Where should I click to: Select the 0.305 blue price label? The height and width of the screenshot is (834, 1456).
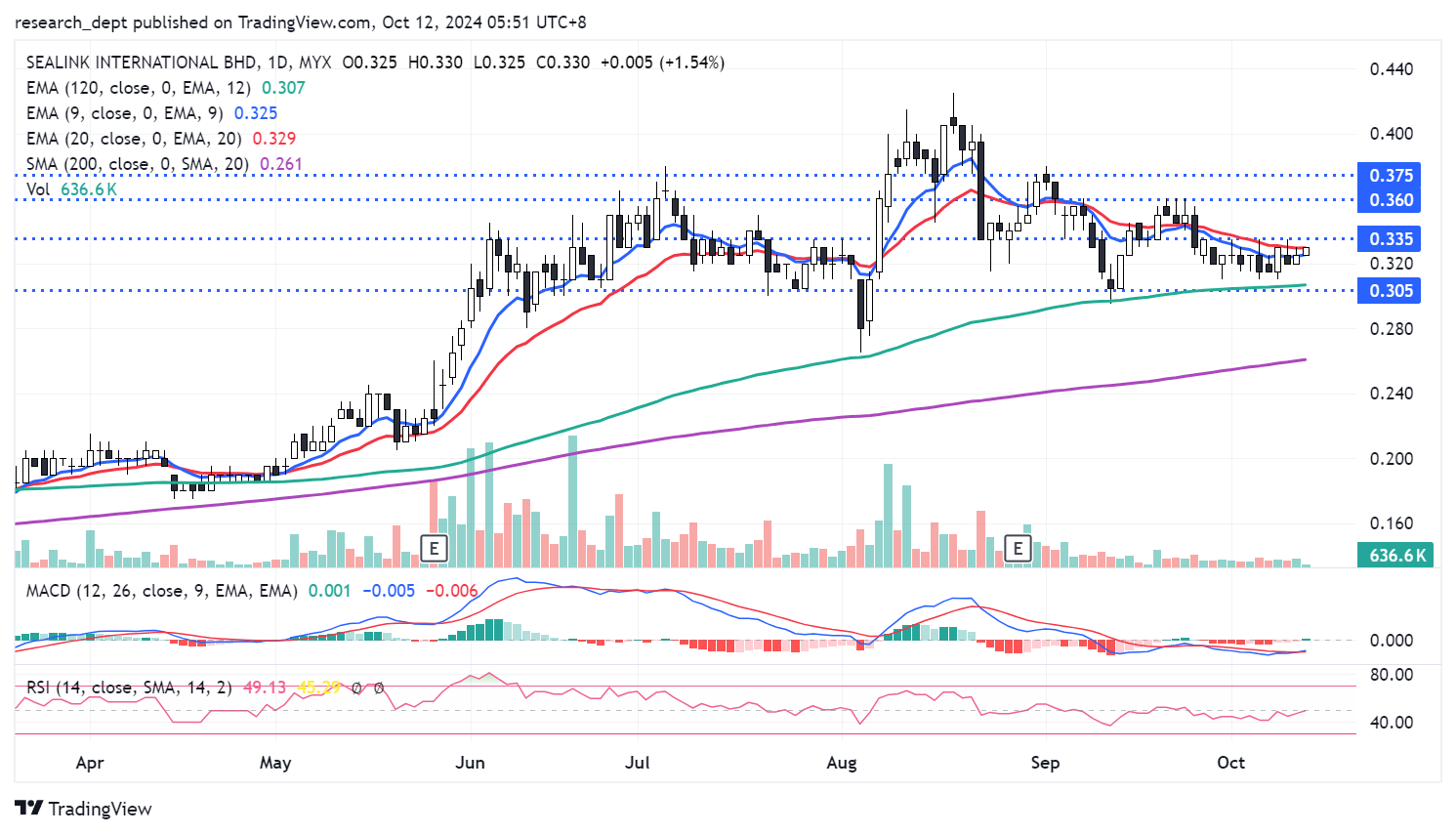pyautogui.click(x=1391, y=291)
